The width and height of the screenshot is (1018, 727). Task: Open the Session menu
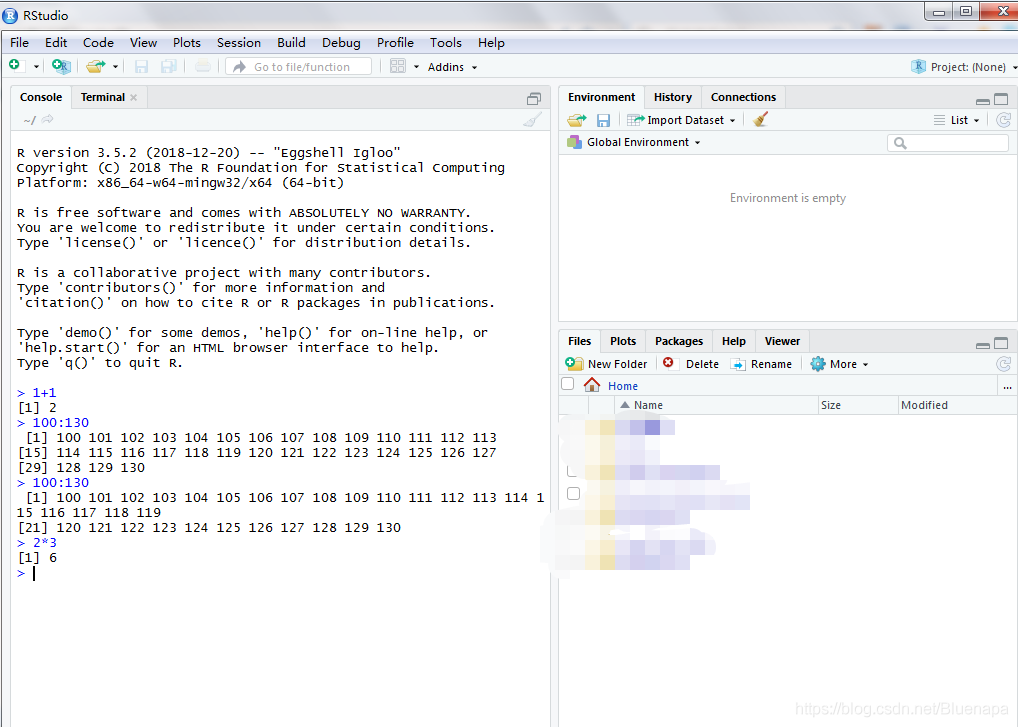click(x=239, y=43)
